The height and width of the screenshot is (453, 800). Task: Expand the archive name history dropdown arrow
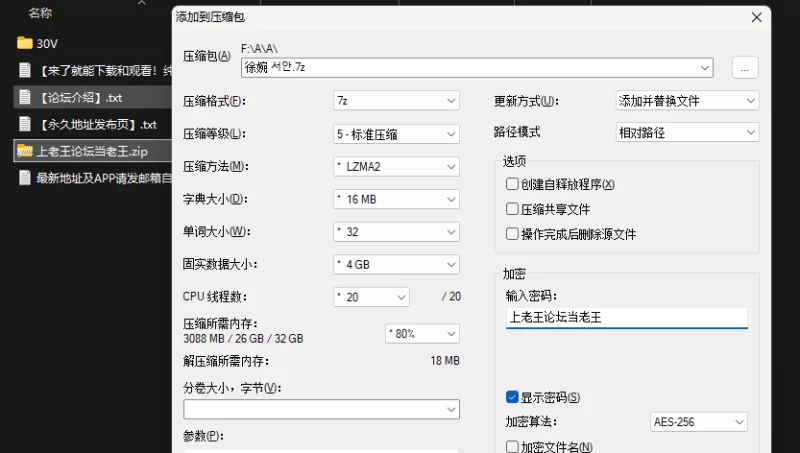705,67
